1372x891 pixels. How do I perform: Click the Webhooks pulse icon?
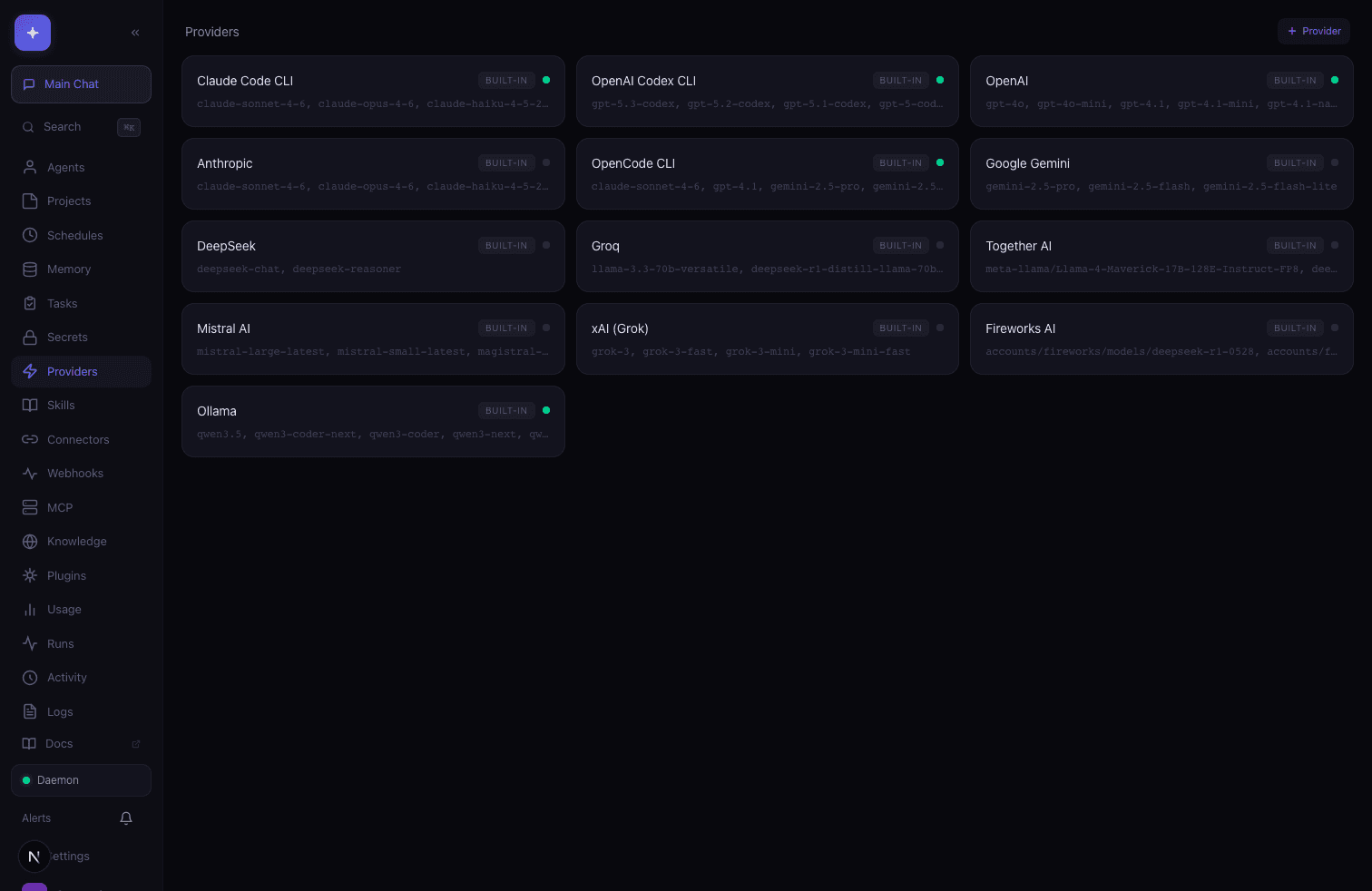30,474
